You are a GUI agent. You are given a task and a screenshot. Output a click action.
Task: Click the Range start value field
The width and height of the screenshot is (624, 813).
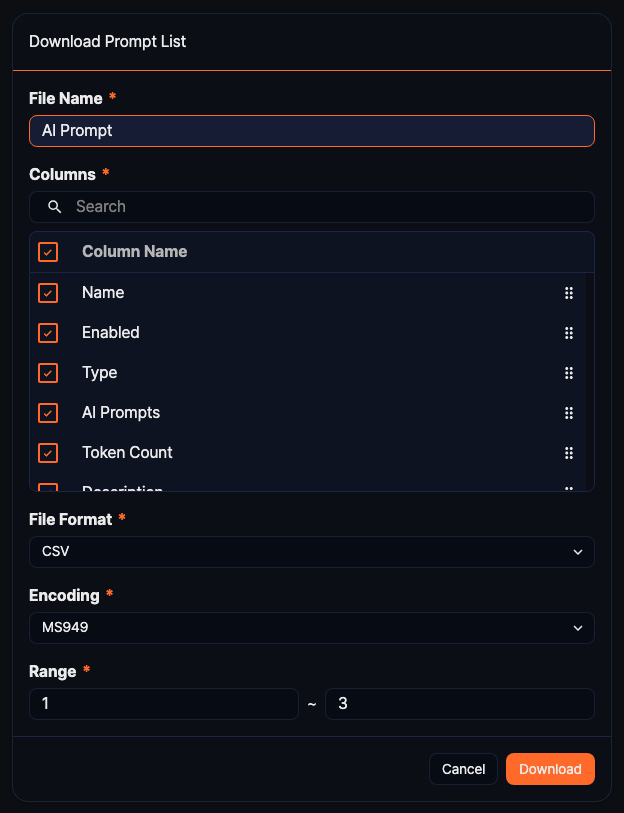point(163,703)
